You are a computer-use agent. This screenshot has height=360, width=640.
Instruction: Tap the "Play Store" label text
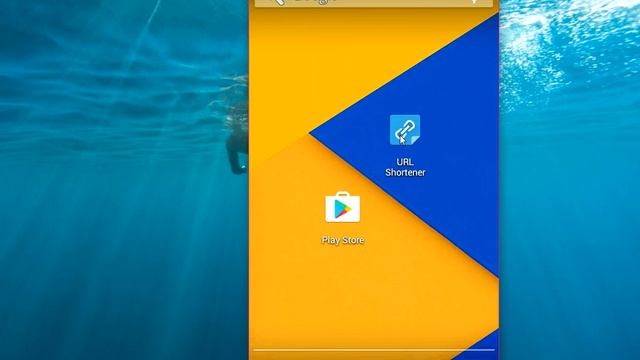342,240
